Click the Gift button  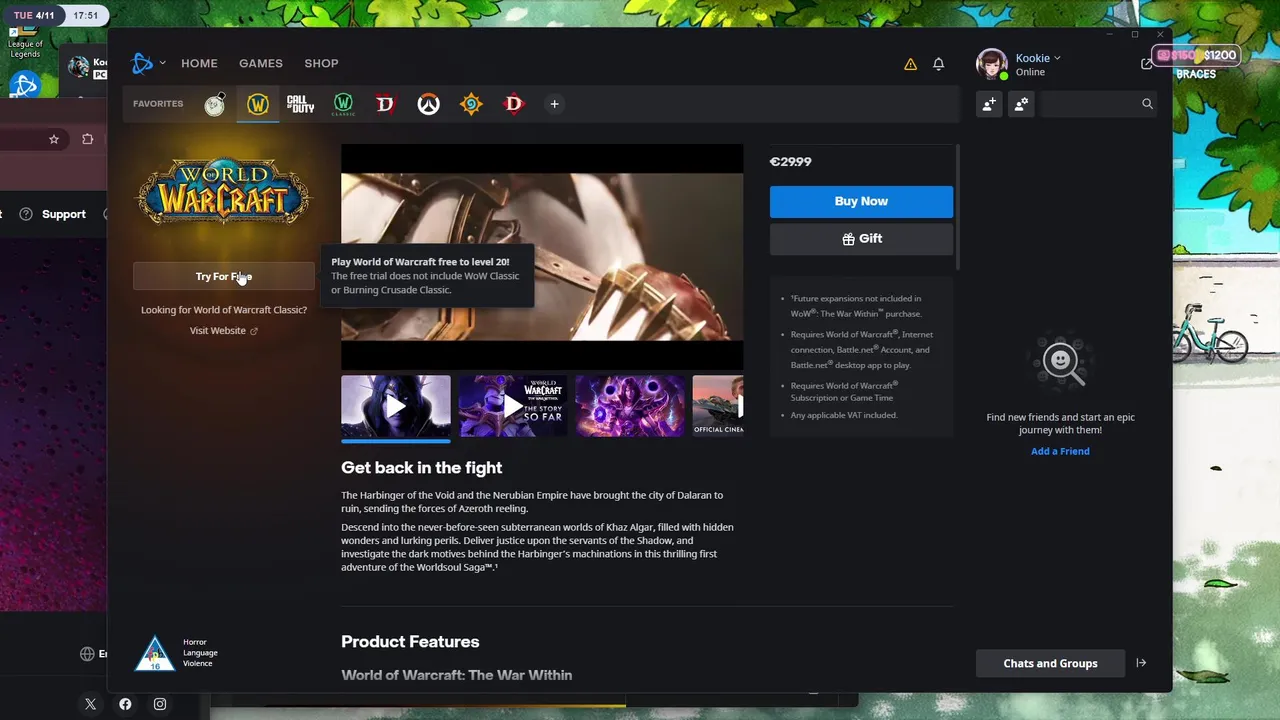pyautogui.click(x=861, y=239)
